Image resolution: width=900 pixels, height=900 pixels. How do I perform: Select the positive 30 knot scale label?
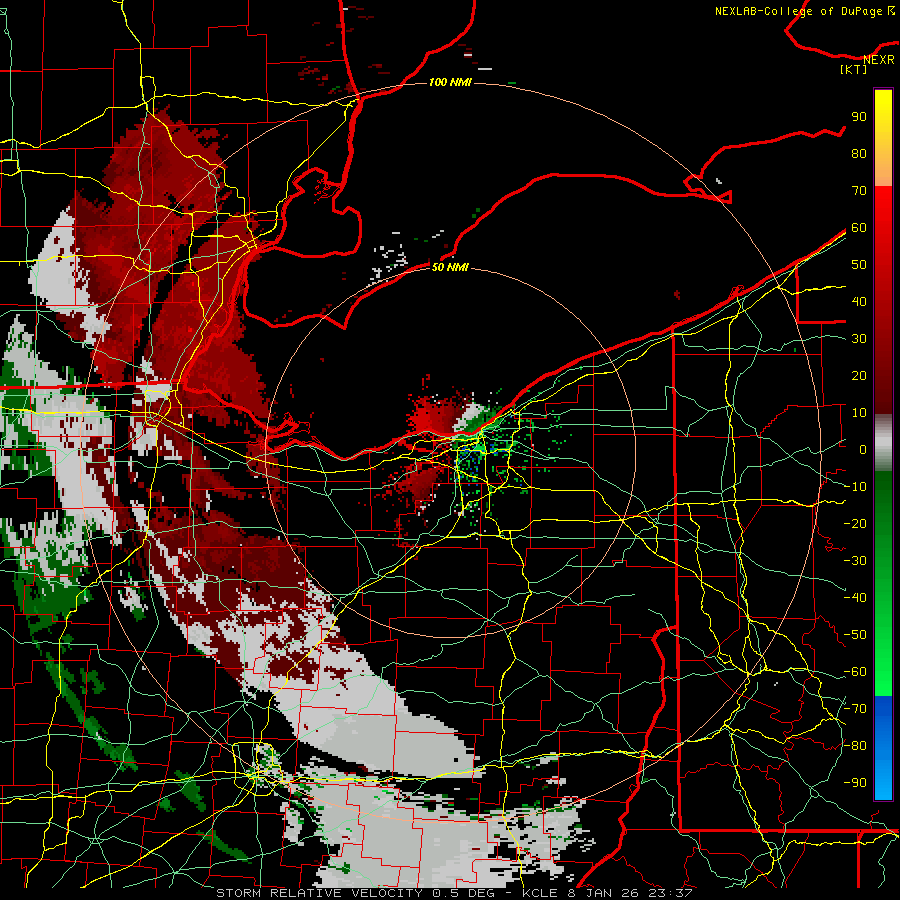(859, 339)
